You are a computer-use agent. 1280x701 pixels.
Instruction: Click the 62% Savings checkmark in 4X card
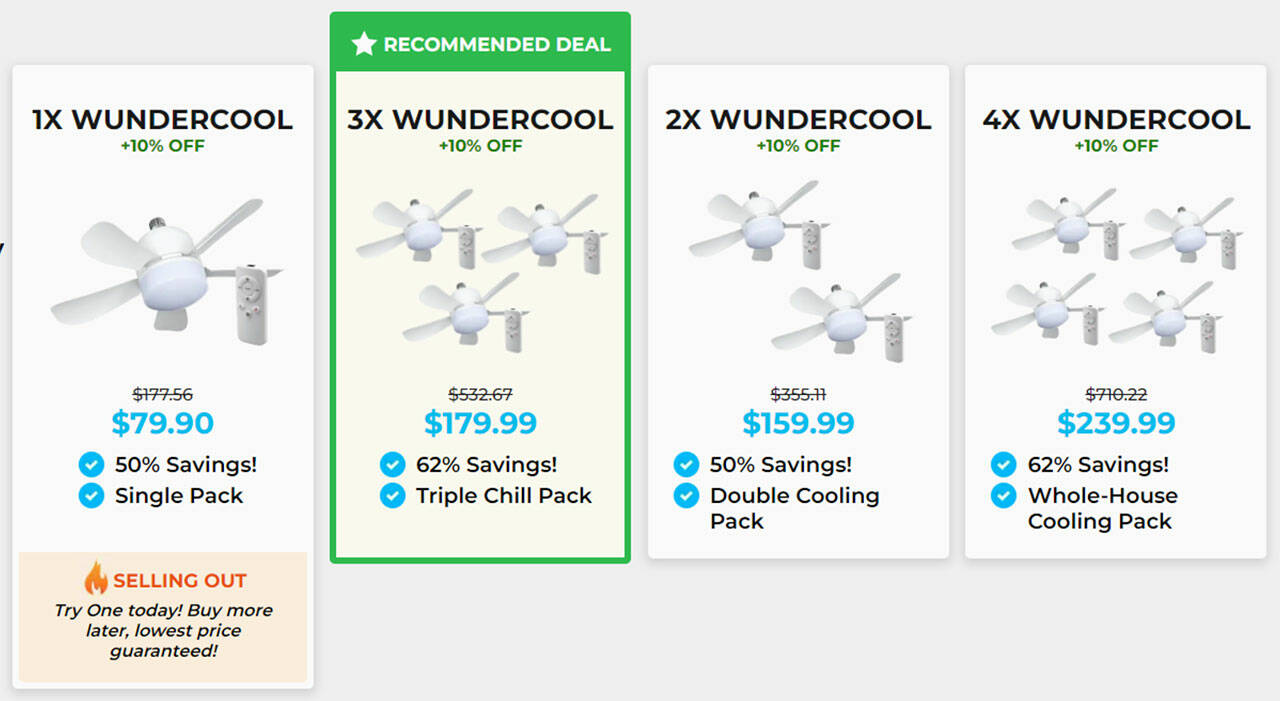point(1004,464)
